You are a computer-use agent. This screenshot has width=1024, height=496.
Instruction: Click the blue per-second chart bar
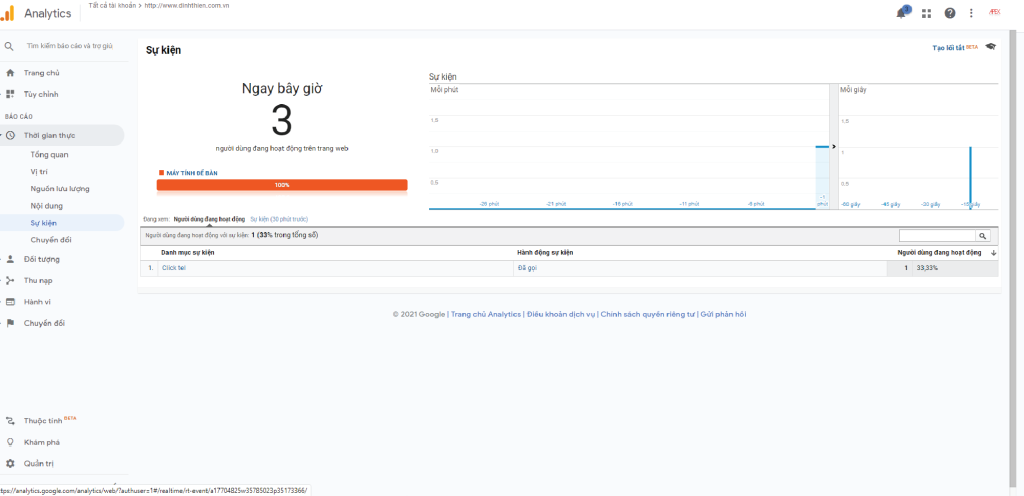[970, 178]
